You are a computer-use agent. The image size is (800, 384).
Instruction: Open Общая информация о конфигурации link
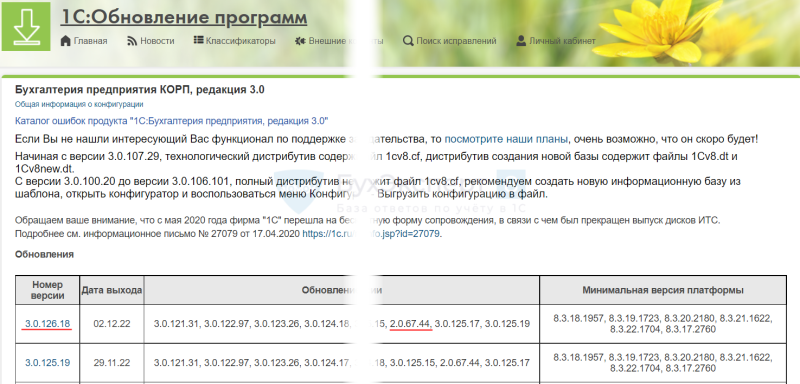tap(79, 104)
